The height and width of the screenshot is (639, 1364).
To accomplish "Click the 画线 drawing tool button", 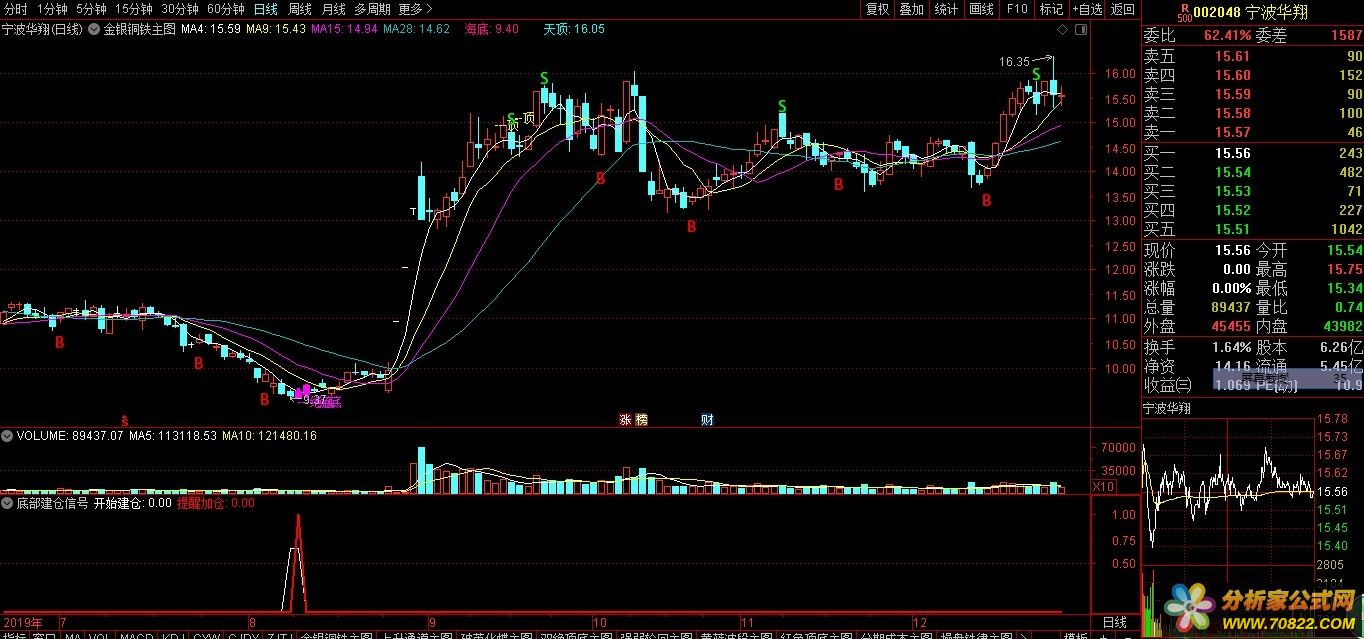I will 981,9.
